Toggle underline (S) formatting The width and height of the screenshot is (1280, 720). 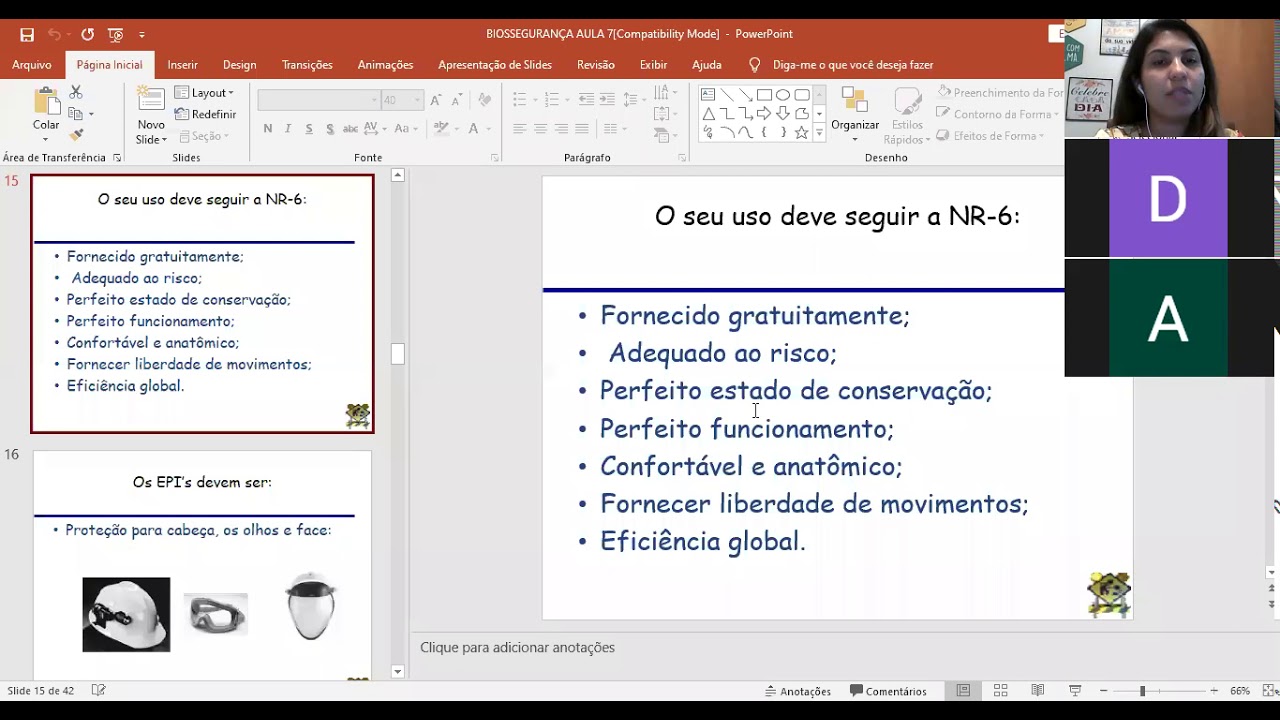(309, 129)
